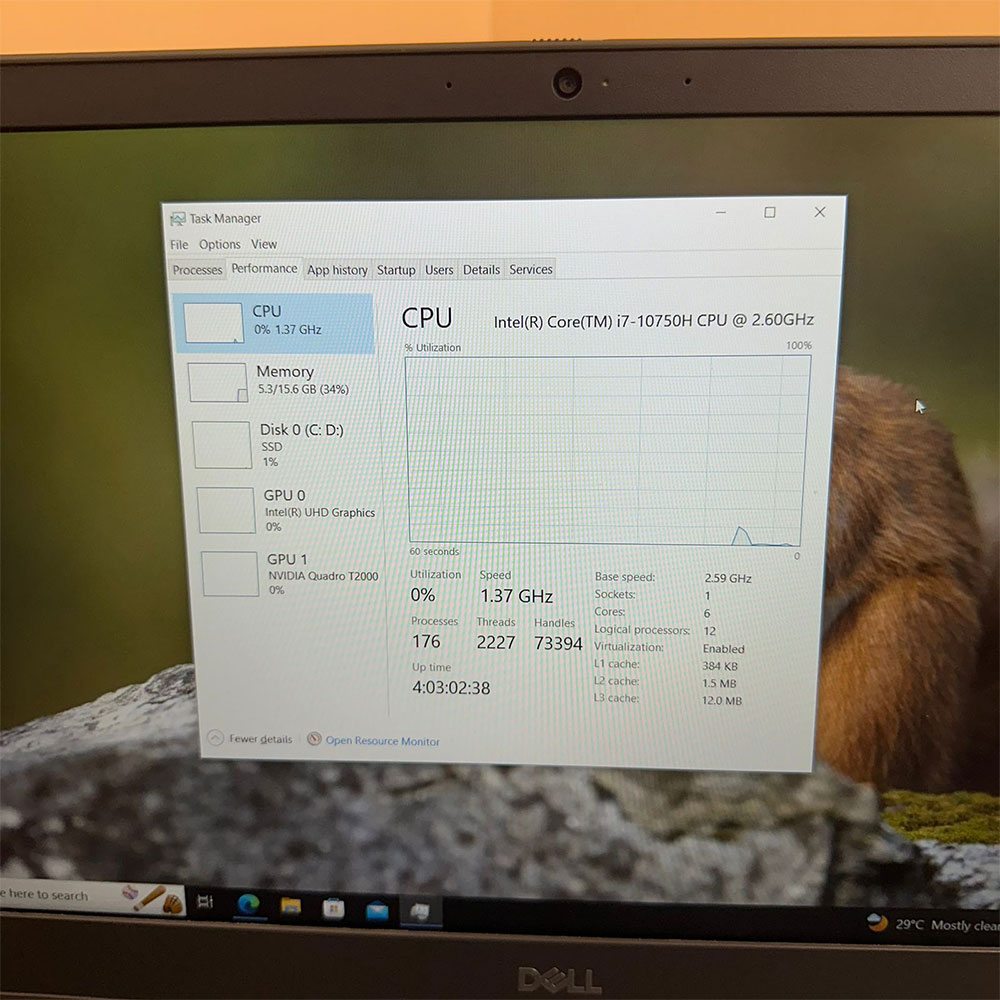Open the Options menu
Image resolution: width=1000 pixels, height=1000 pixels.
pyautogui.click(x=219, y=244)
